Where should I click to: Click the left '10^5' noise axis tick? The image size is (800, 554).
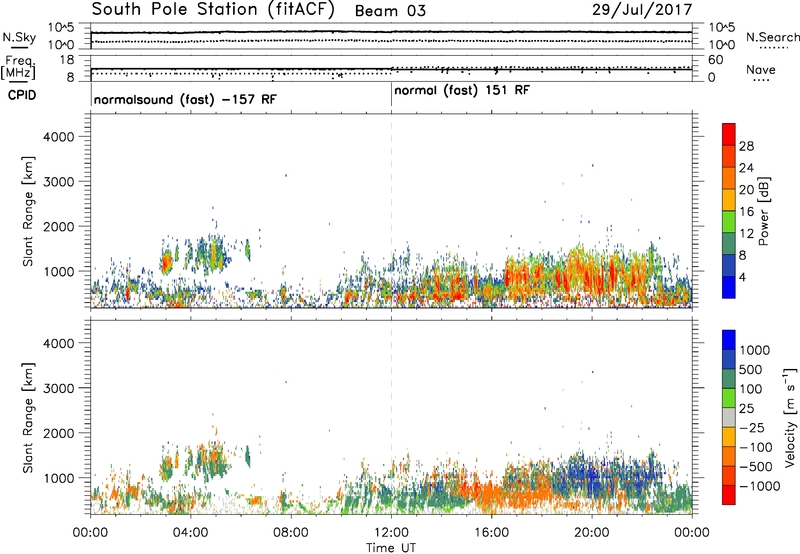click(61, 27)
